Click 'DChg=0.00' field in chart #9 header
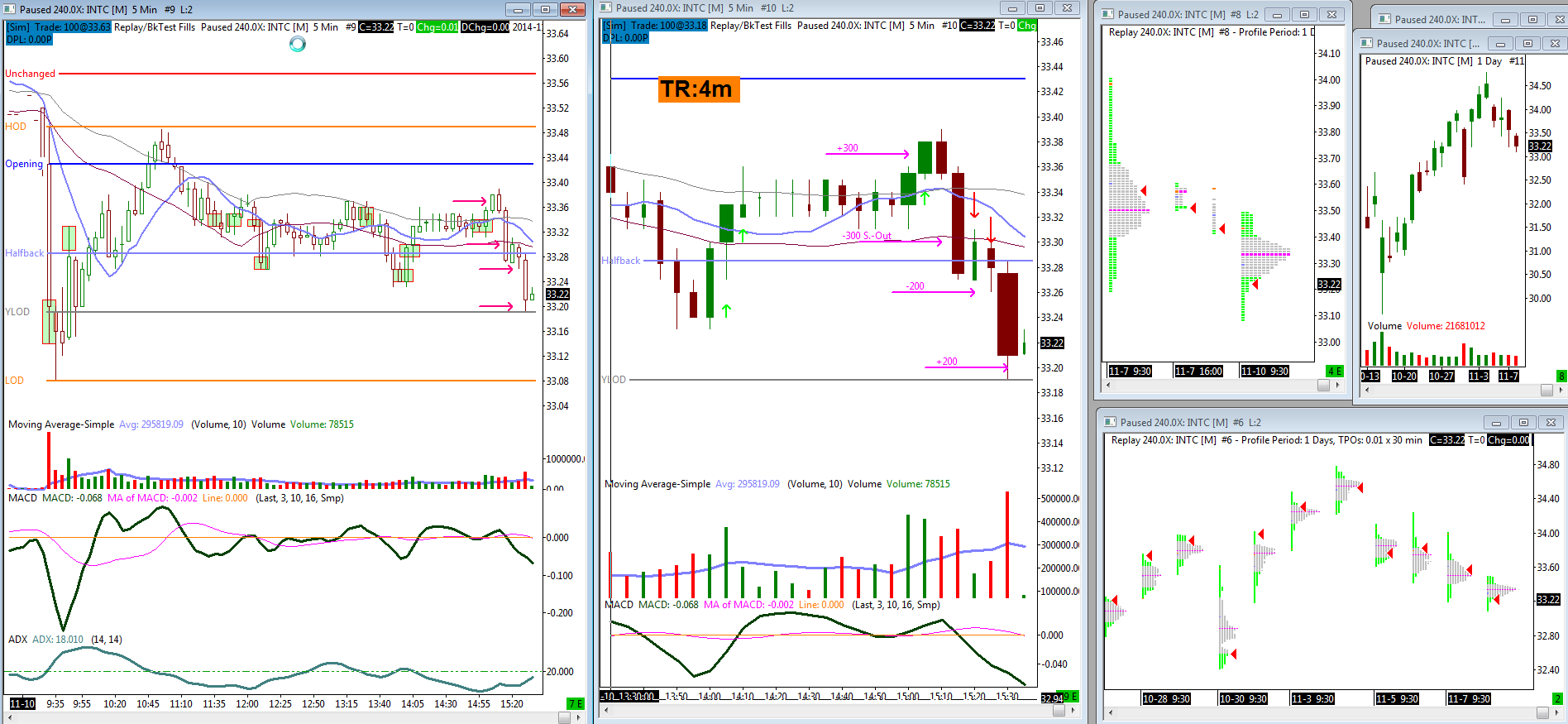 tap(485, 27)
